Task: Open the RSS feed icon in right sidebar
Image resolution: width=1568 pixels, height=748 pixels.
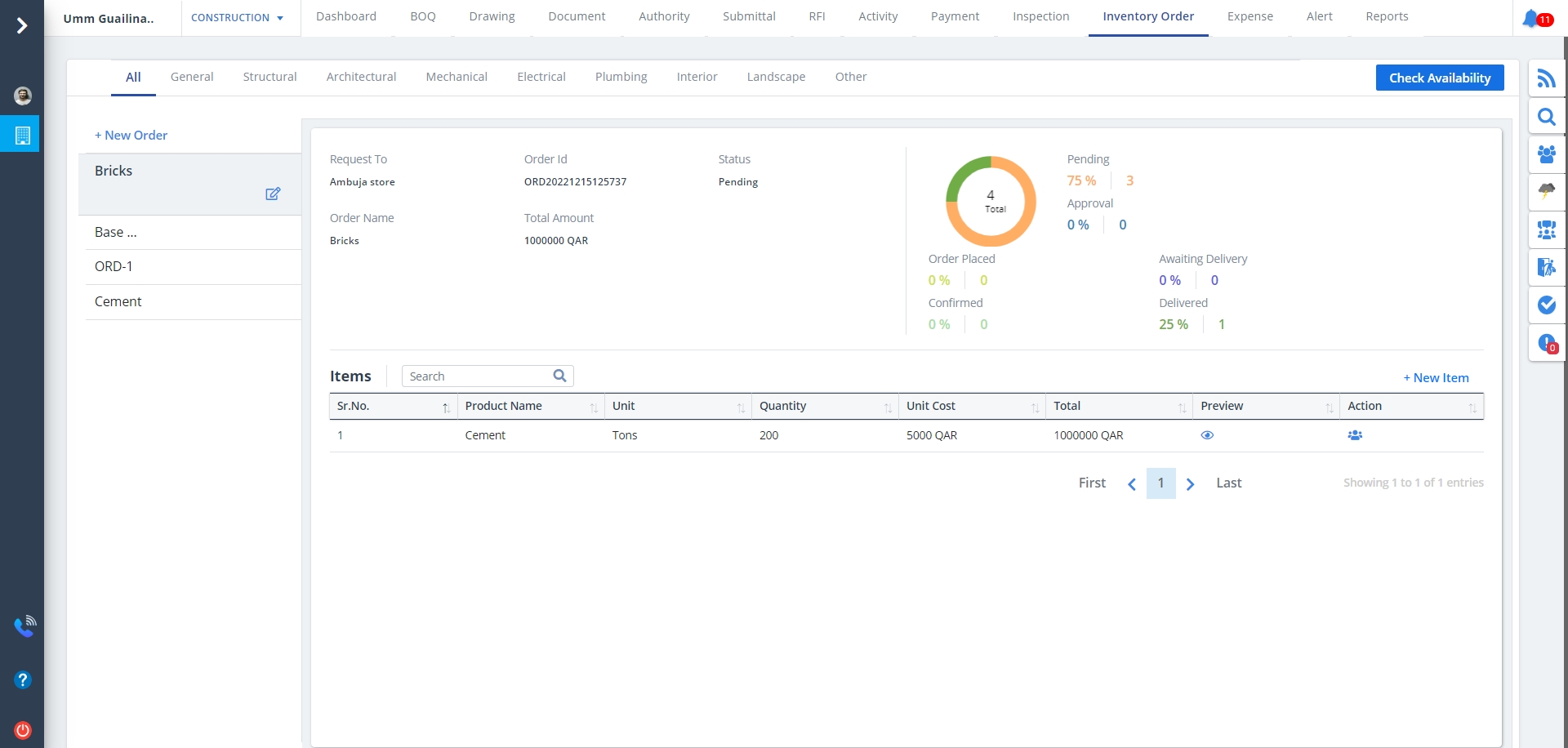Action: click(x=1546, y=78)
